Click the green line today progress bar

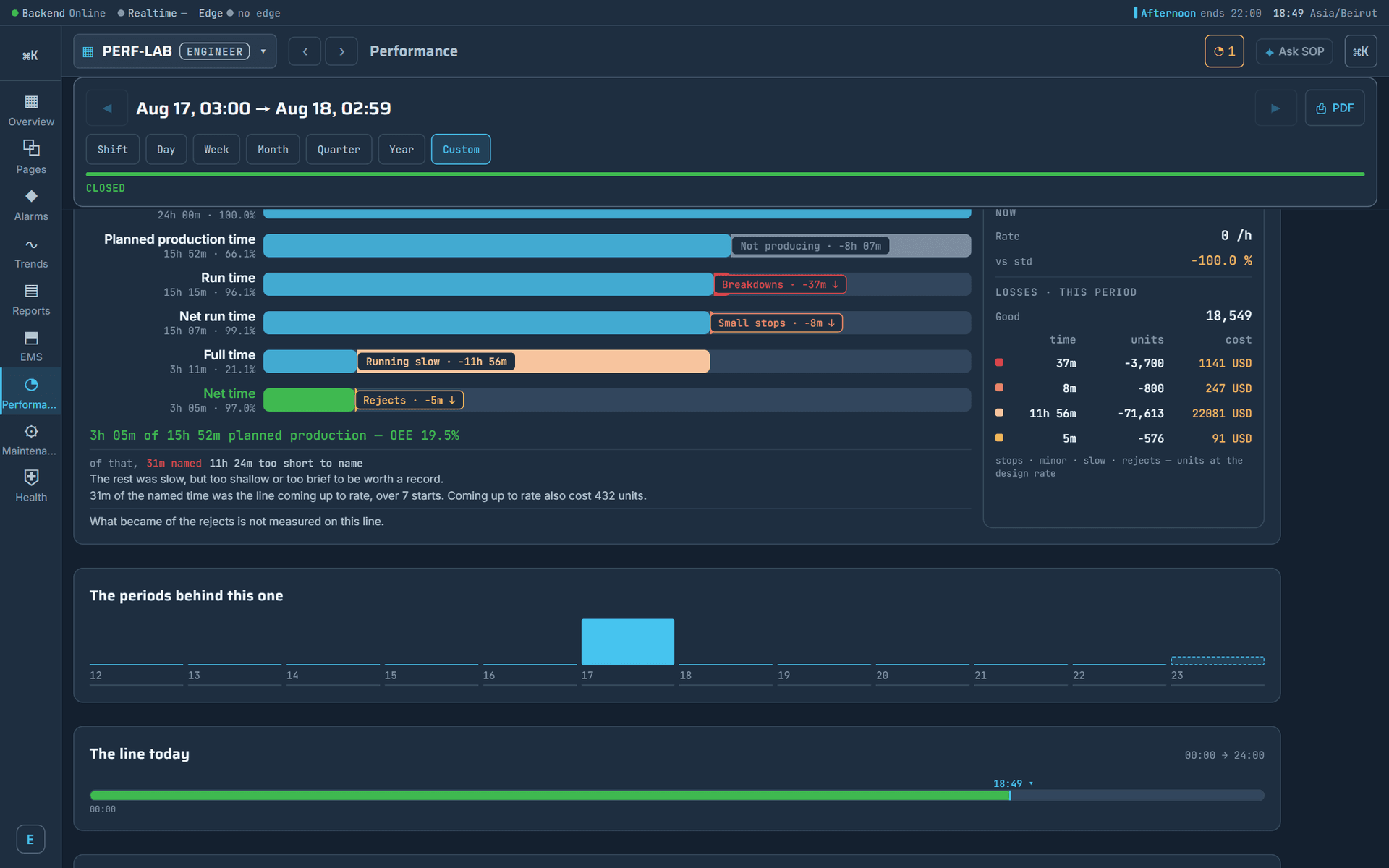[550, 796]
